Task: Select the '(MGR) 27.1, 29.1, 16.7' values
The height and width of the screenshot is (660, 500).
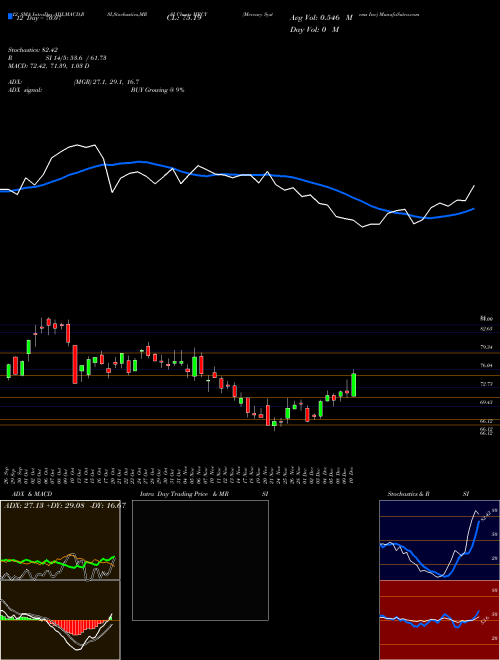Action: [x=106, y=82]
